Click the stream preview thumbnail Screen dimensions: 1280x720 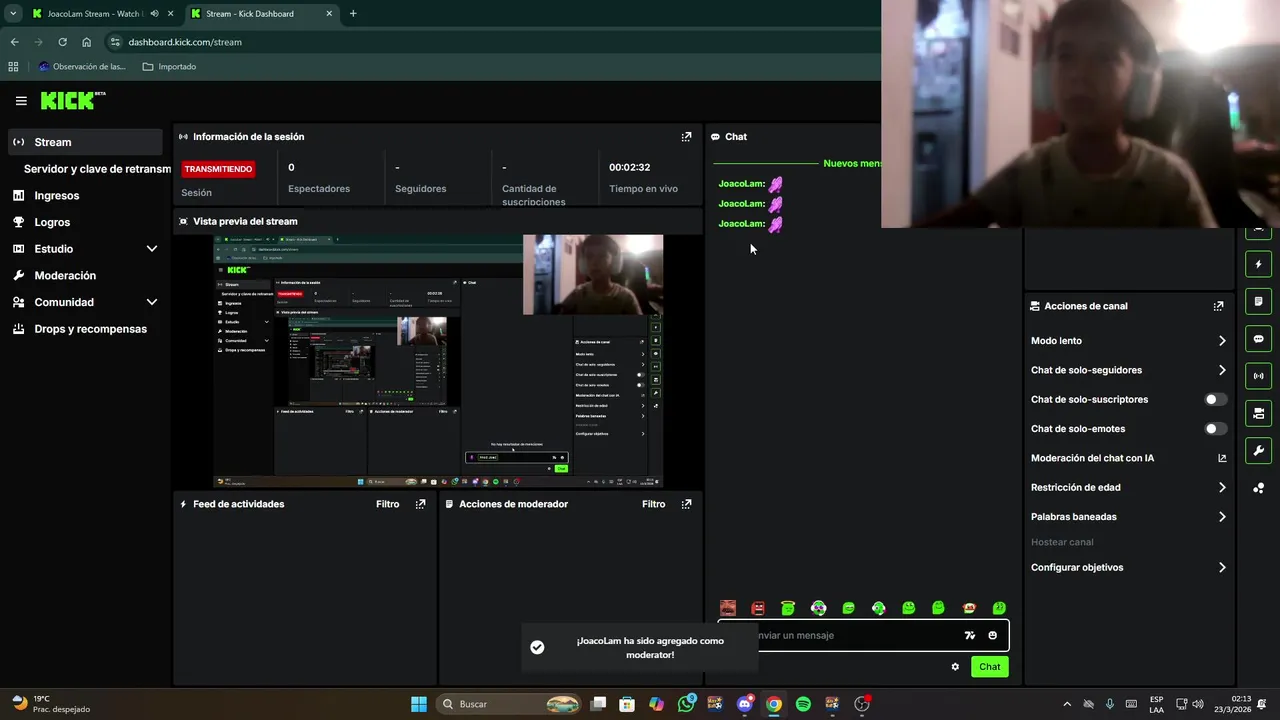pyautogui.click(x=438, y=362)
